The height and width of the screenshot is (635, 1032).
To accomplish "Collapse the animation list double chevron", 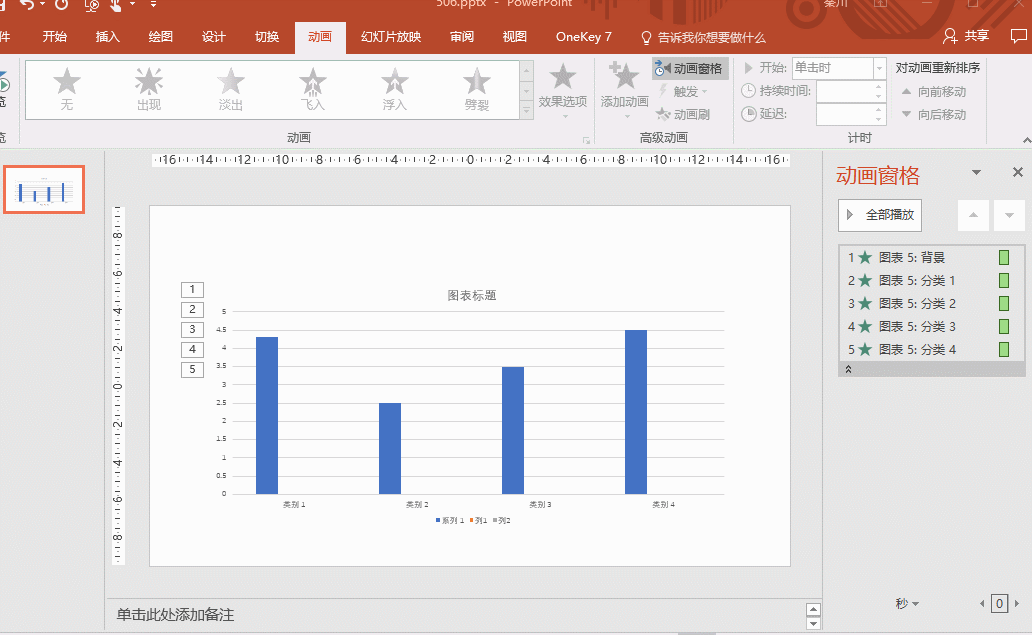I will [x=849, y=369].
